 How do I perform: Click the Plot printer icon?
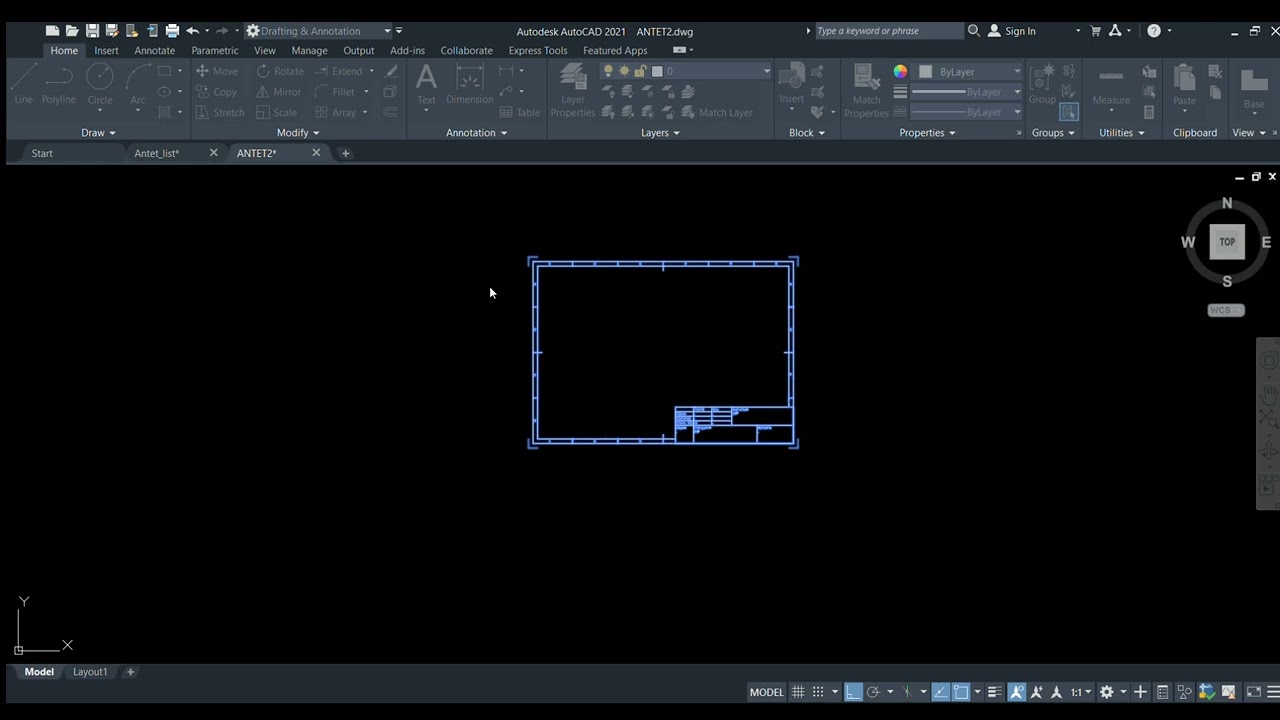pos(172,31)
